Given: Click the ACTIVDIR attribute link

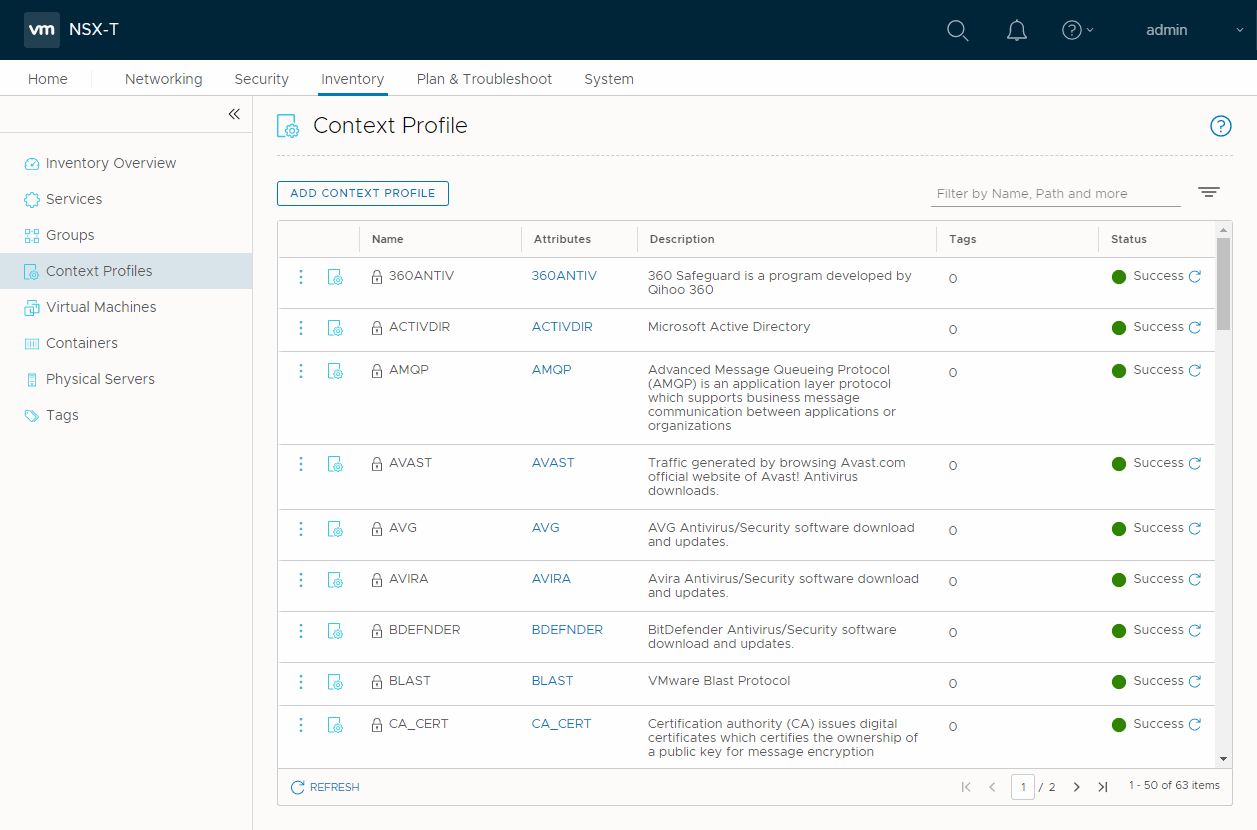Looking at the screenshot, I should point(562,327).
